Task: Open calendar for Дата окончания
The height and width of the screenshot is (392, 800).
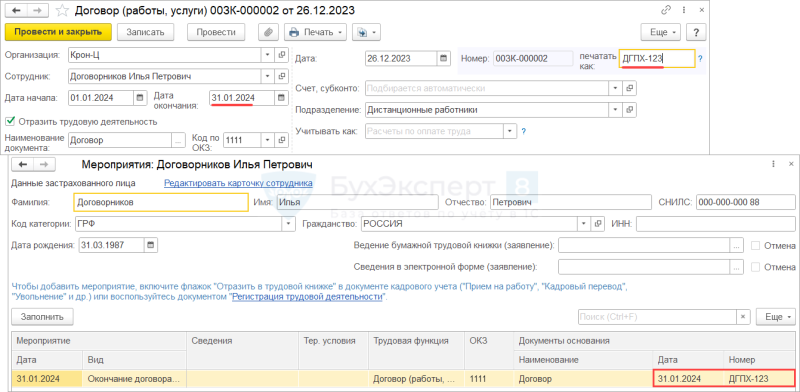Action: [x=281, y=97]
